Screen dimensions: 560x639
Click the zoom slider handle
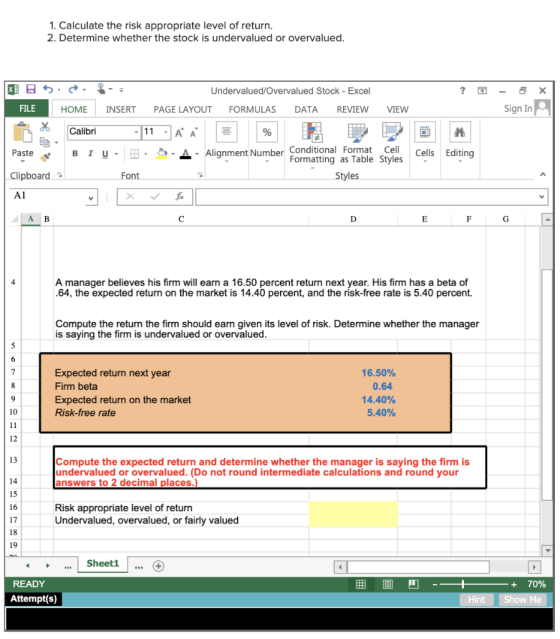coord(463,584)
